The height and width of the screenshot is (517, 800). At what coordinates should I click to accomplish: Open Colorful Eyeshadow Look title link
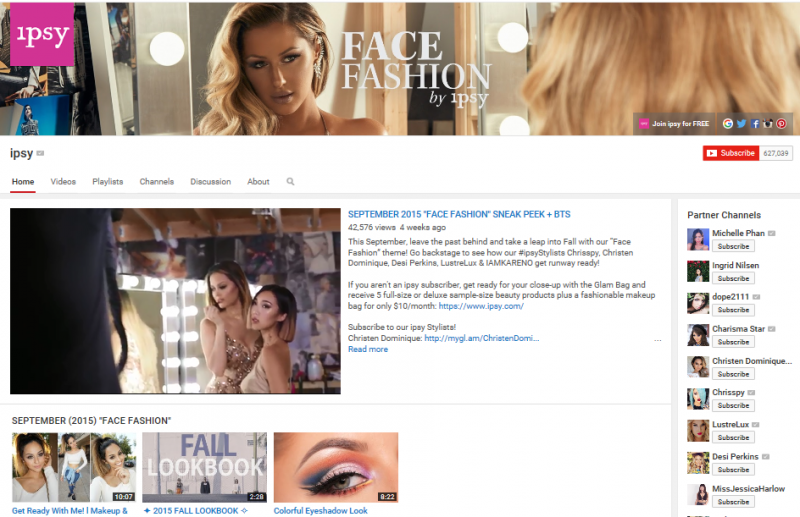coord(320,511)
